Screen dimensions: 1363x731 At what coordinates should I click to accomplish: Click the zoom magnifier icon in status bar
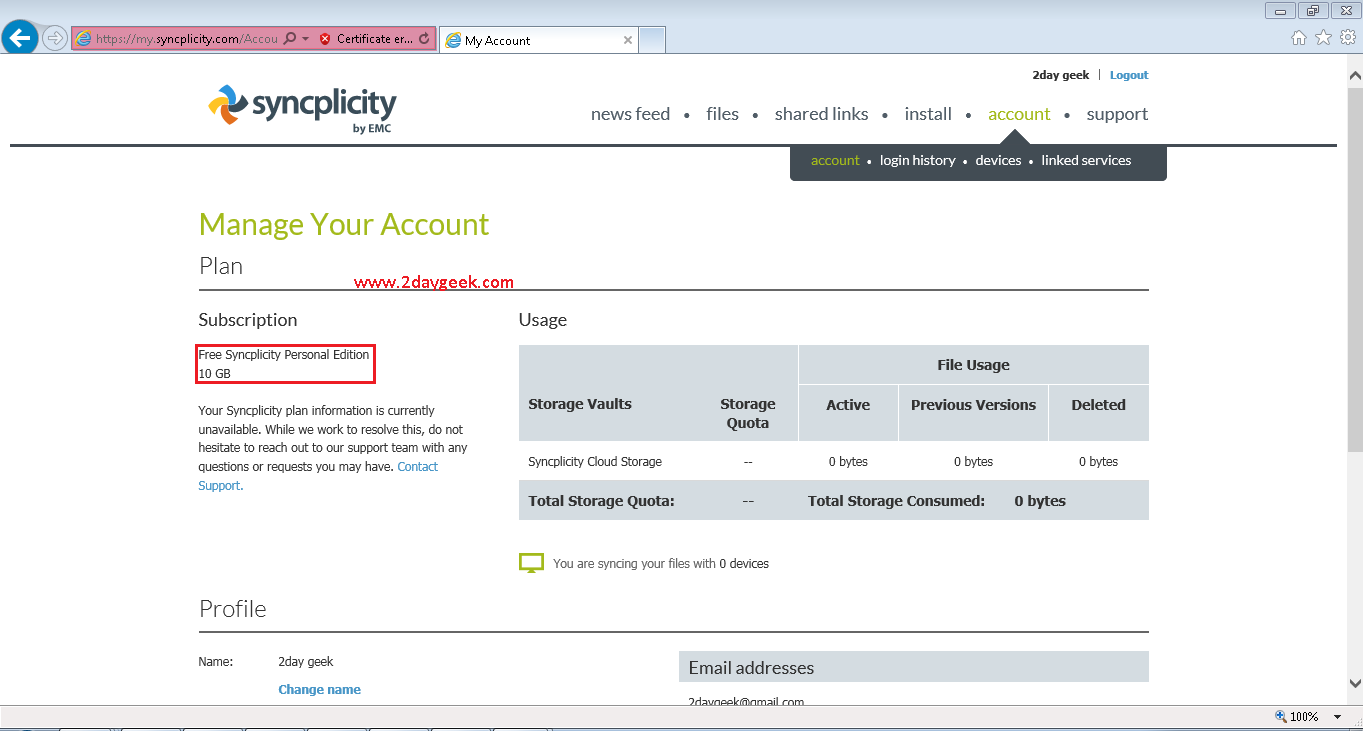(x=1280, y=716)
